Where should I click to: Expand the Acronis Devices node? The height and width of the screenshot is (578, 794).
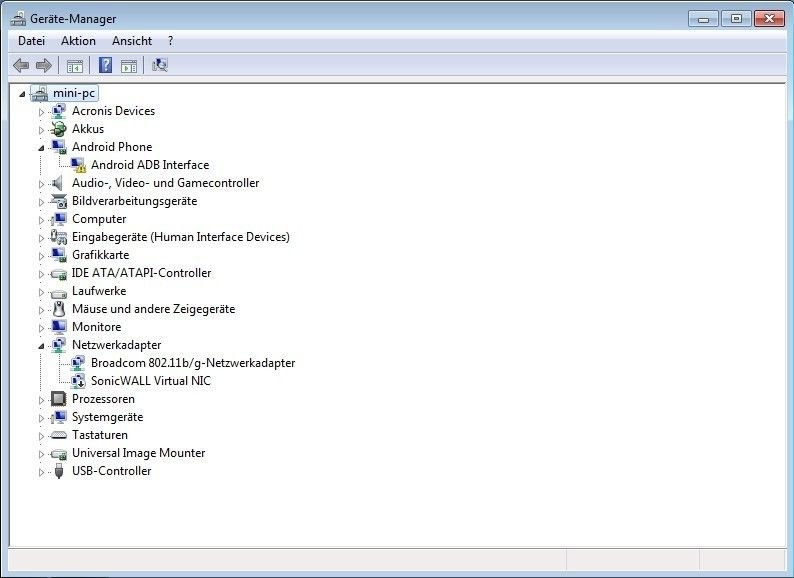pyautogui.click(x=41, y=112)
